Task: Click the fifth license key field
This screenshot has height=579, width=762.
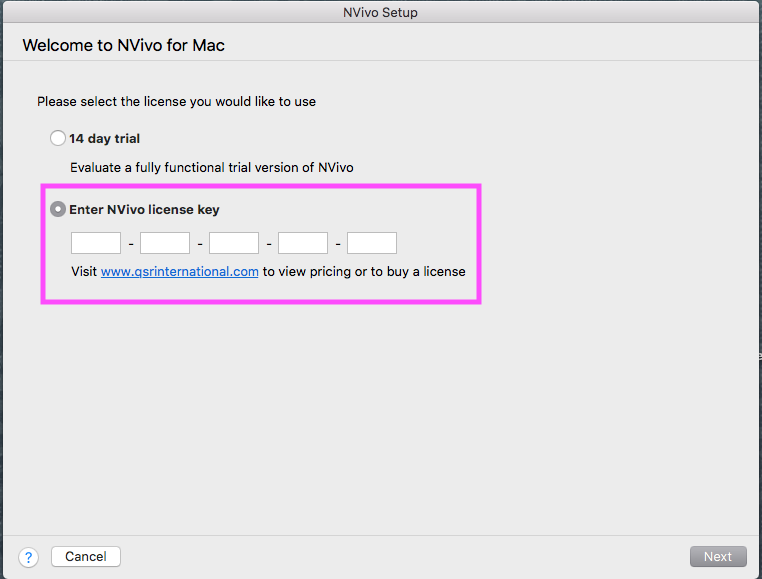Action: (372, 243)
